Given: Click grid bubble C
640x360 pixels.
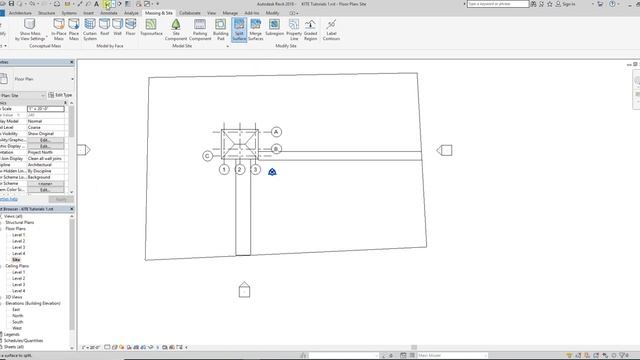Looking at the screenshot, I should 207,156.
